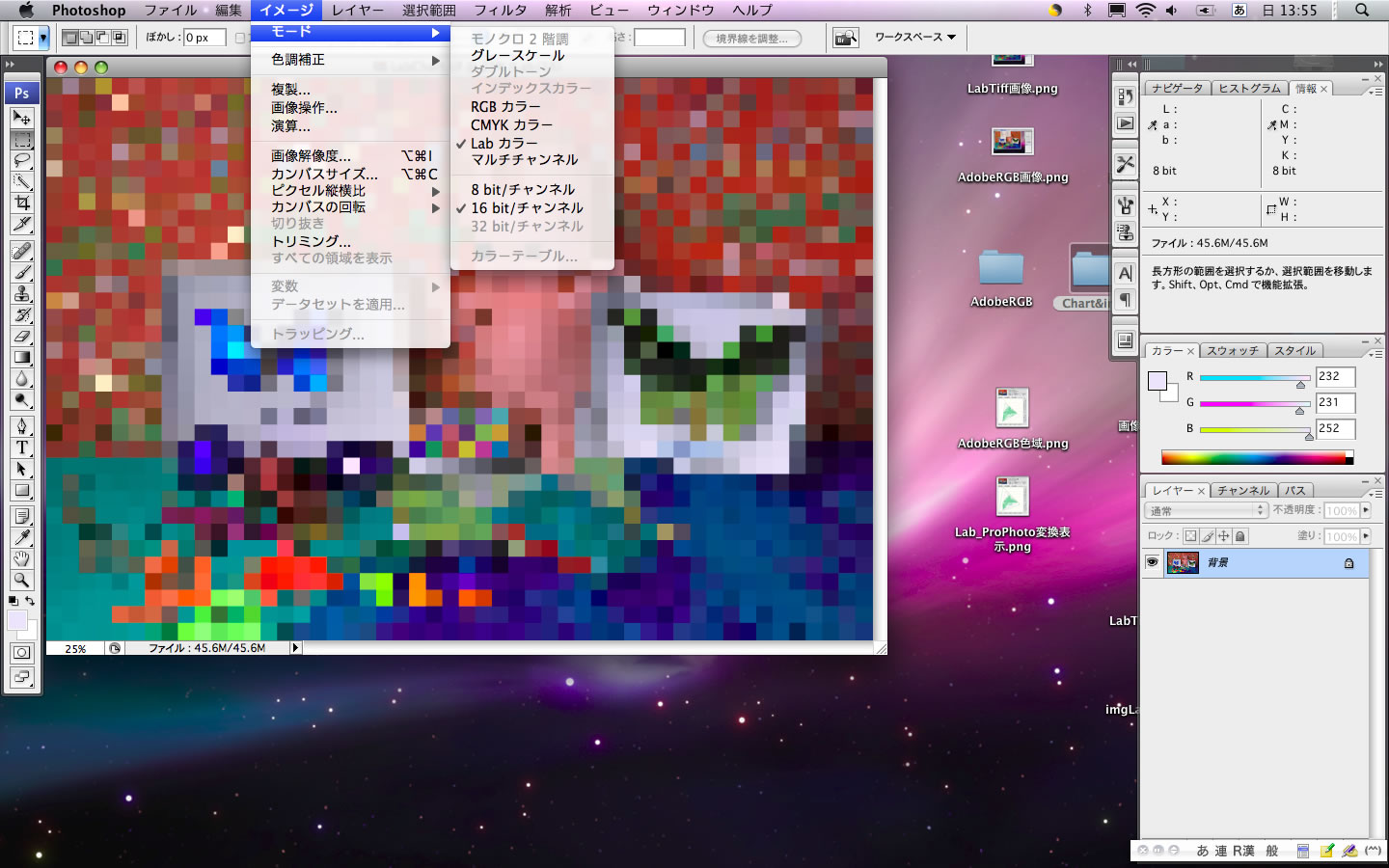Switch to the ヒストグラム tab

(1249, 89)
